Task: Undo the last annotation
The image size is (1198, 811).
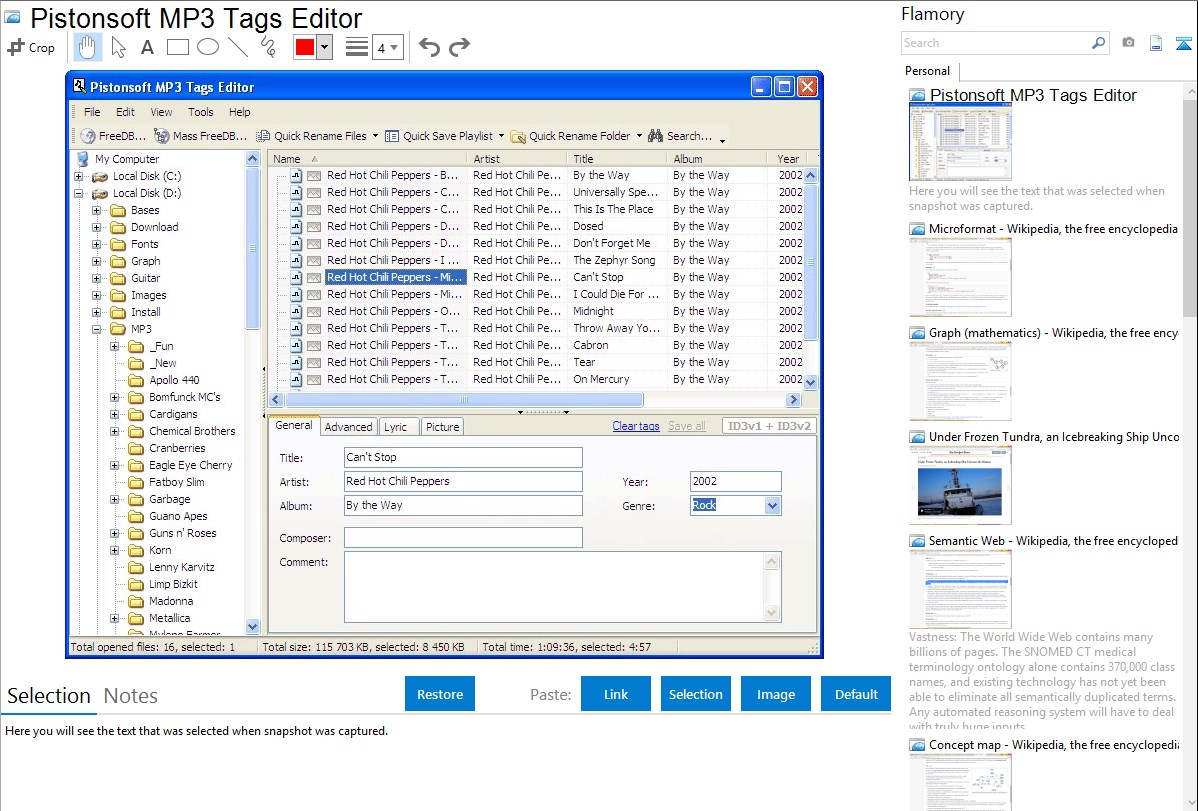Action: coord(429,47)
